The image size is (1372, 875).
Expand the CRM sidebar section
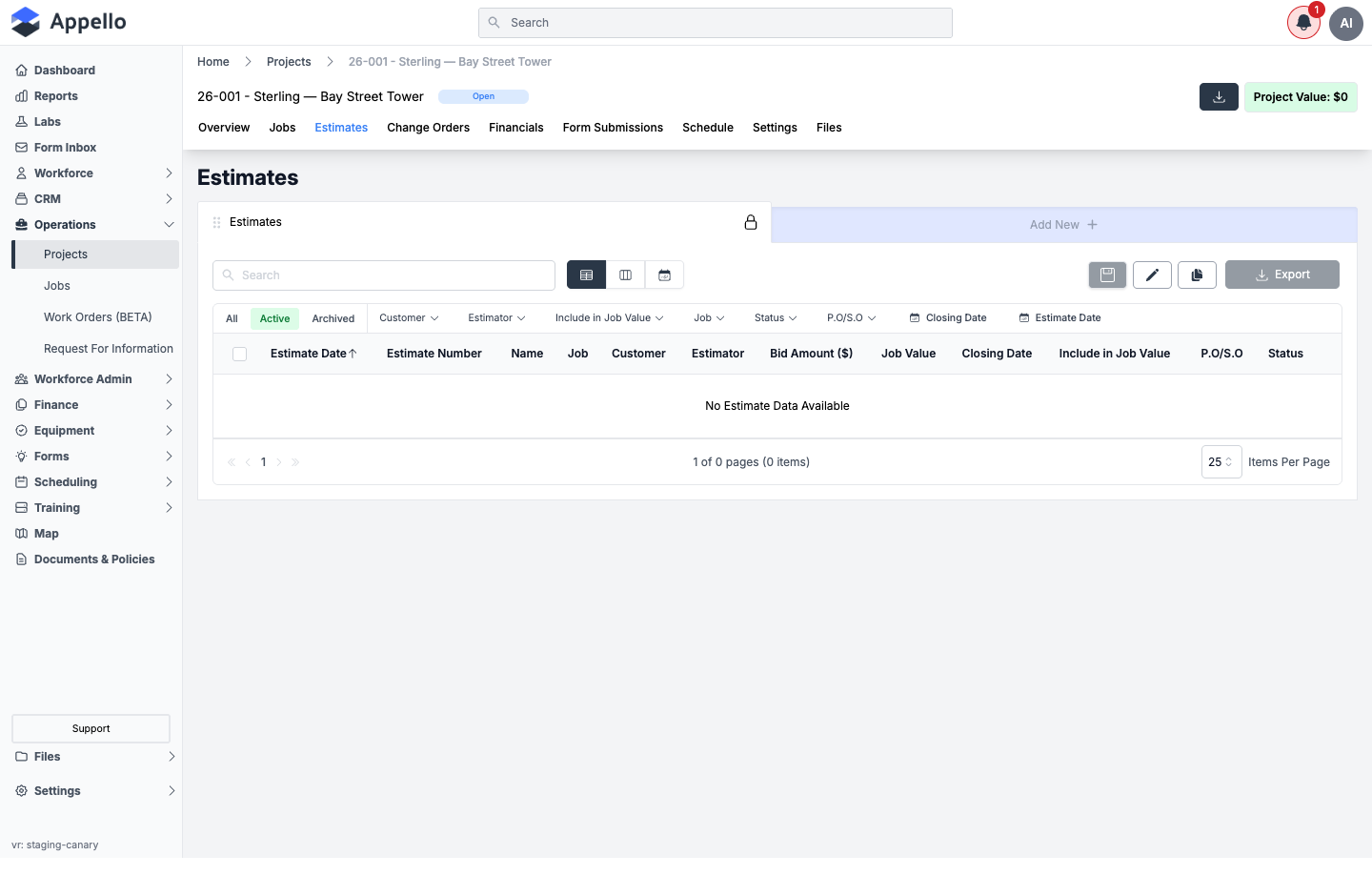tap(95, 199)
